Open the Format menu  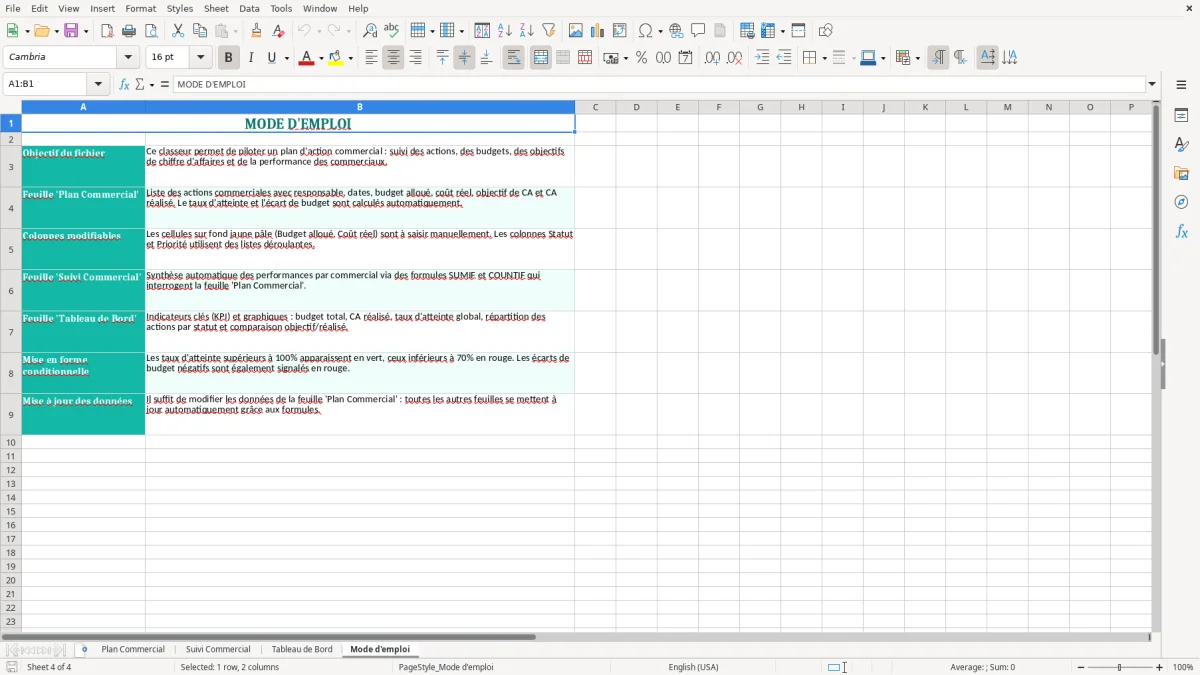pyautogui.click(x=140, y=8)
